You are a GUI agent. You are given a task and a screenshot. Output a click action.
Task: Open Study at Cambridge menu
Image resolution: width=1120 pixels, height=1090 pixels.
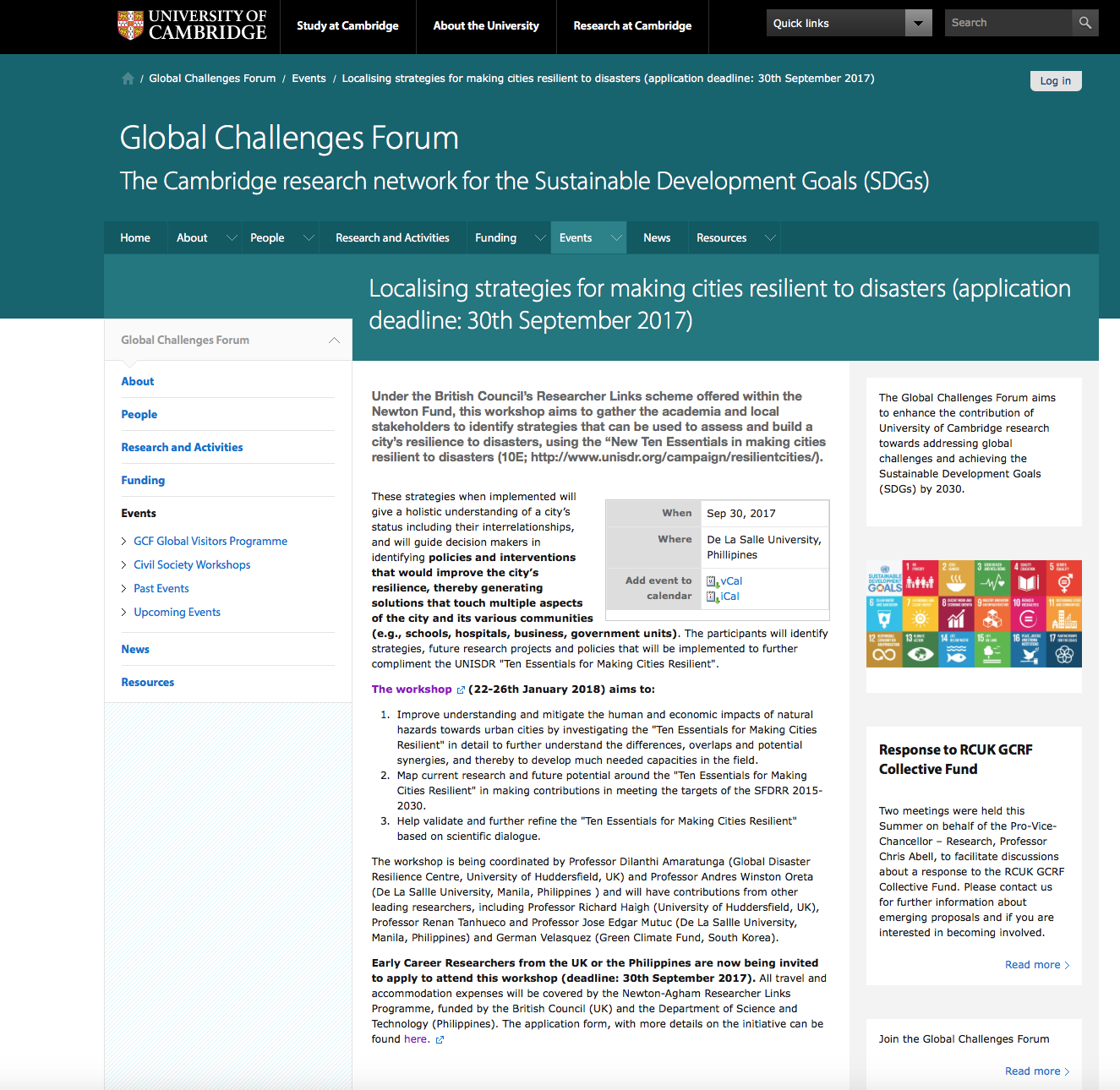[x=347, y=26]
